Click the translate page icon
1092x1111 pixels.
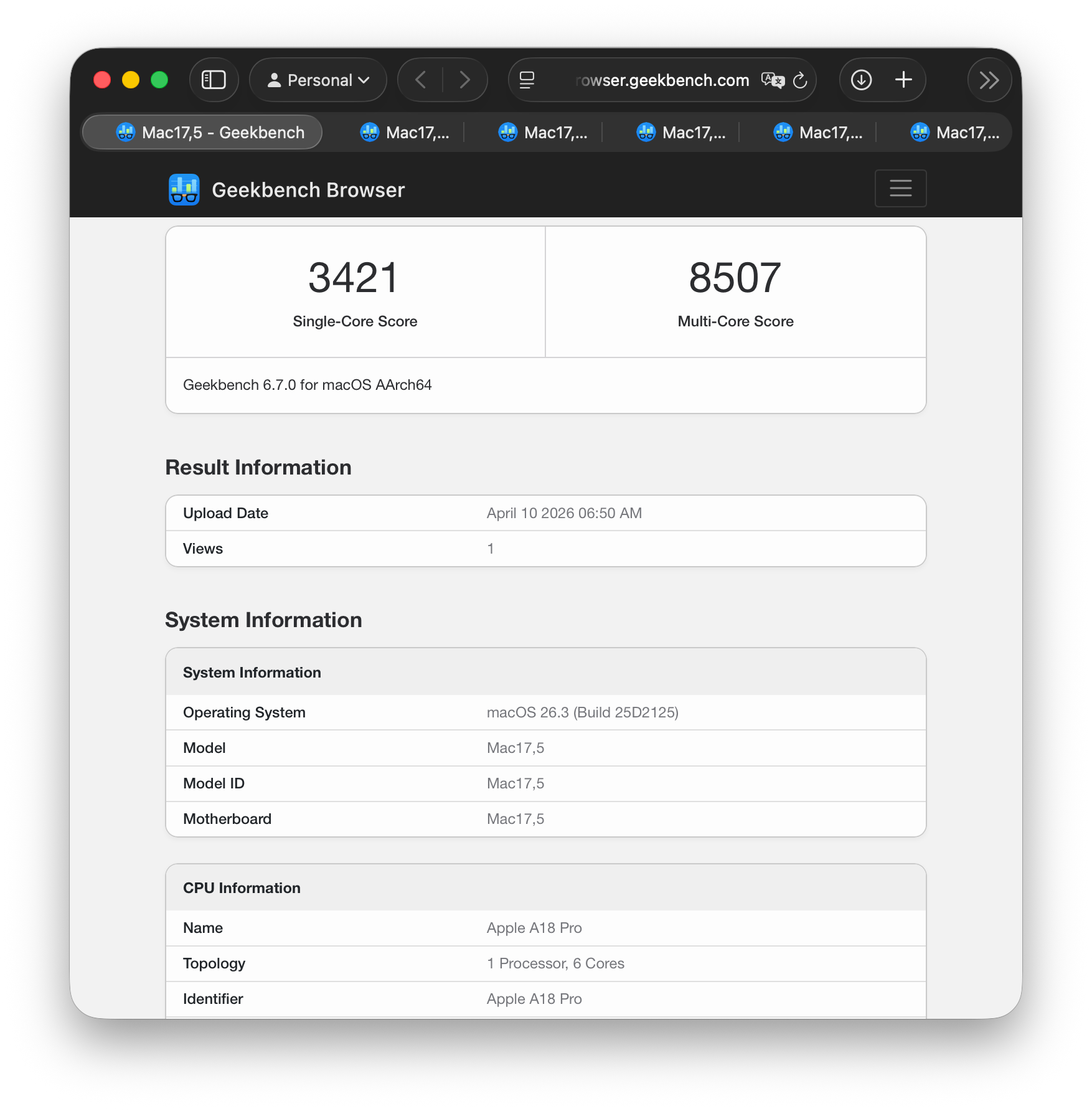pyautogui.click(x=773, y=80)
